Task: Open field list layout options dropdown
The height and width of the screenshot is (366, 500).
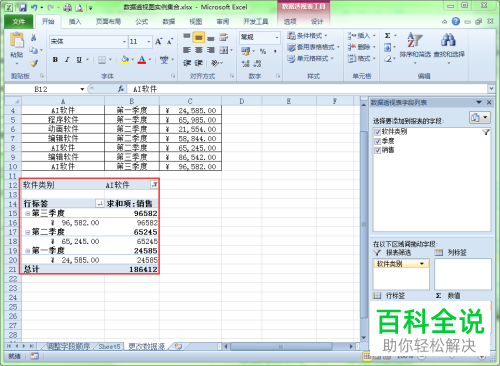Action: [x=480, y=117]
